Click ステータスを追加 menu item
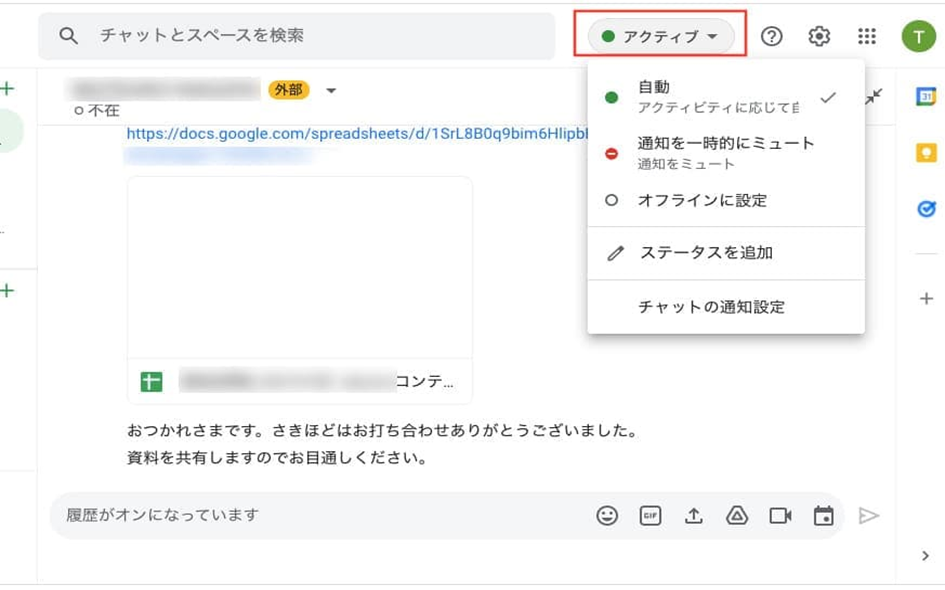This screenshot has height=590, width=945. click(x=705, y=253)
